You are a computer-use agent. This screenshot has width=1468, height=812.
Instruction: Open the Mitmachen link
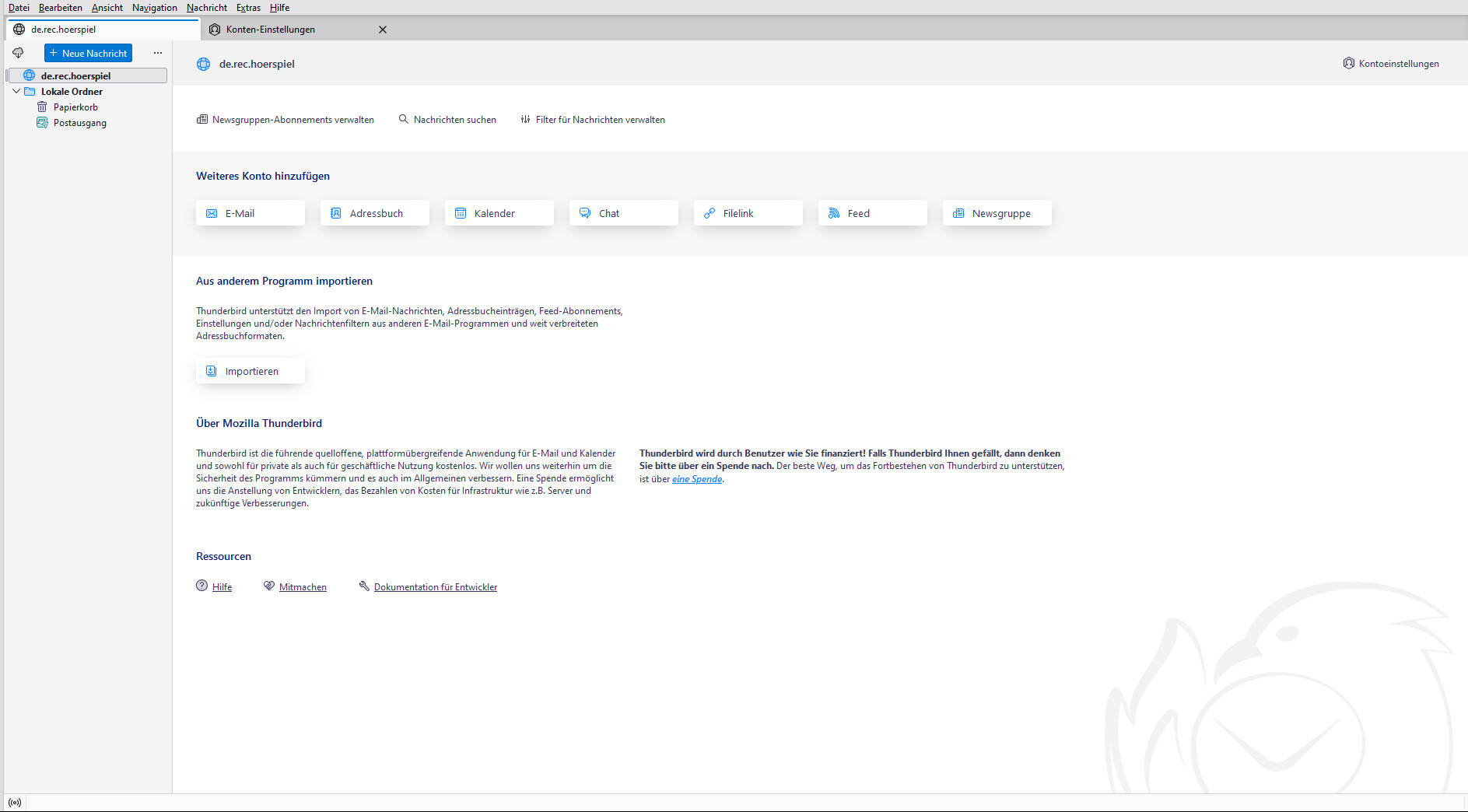(303, 587)
